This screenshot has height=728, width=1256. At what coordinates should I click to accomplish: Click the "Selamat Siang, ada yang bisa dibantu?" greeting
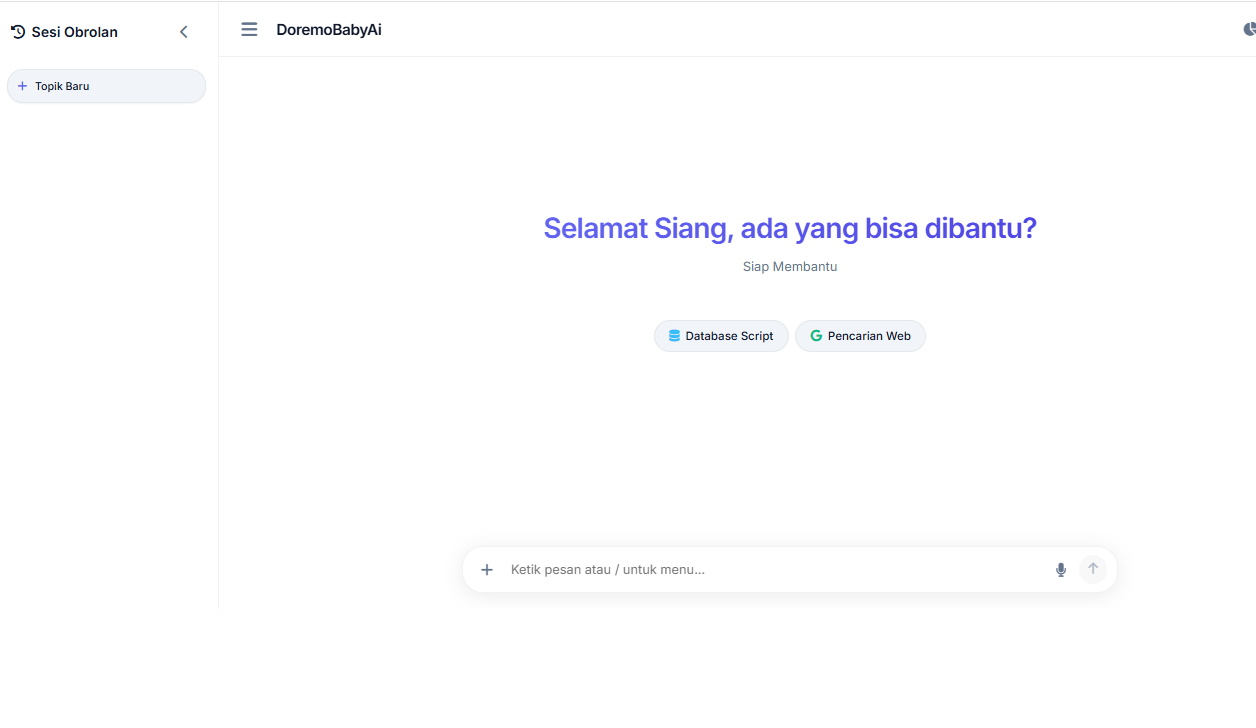tap(790, 228)
